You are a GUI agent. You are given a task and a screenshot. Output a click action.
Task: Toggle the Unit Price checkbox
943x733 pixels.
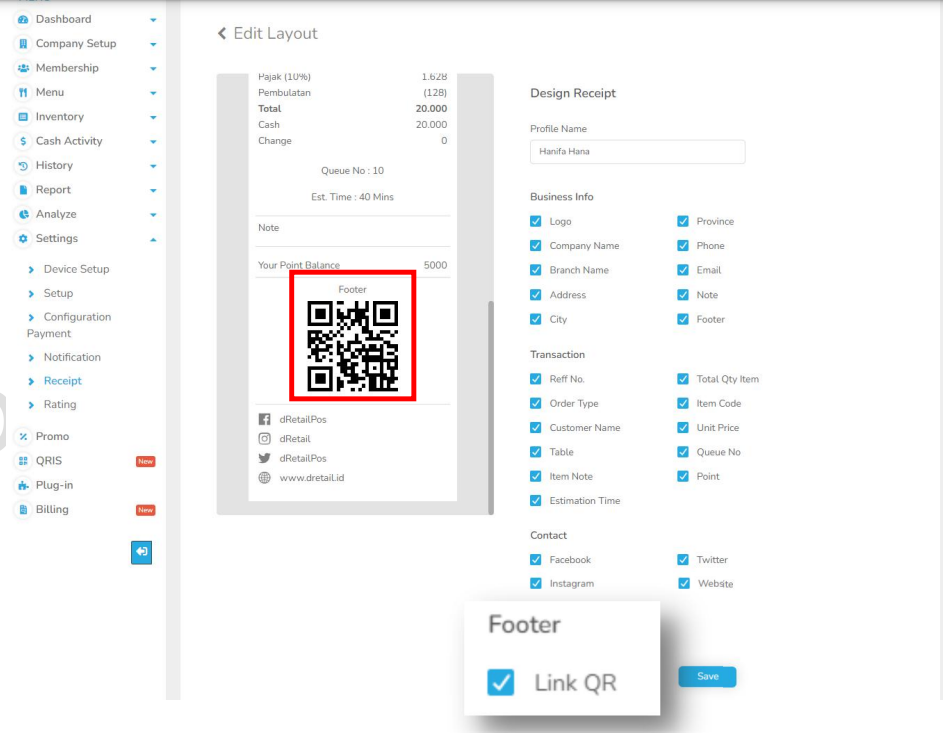click(683, 428)
